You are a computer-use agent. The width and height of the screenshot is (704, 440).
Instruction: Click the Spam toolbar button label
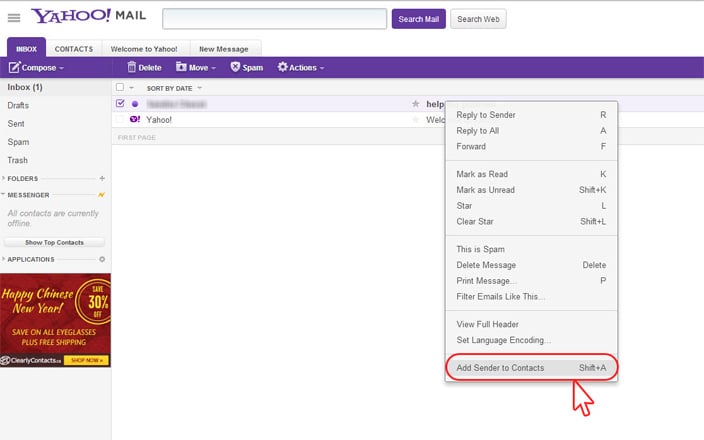click(x=253, y=68)
